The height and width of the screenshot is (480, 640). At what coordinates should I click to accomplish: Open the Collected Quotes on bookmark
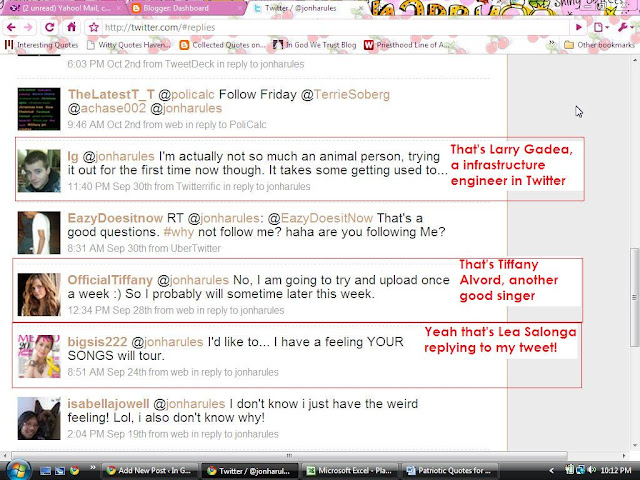(223, 45)
